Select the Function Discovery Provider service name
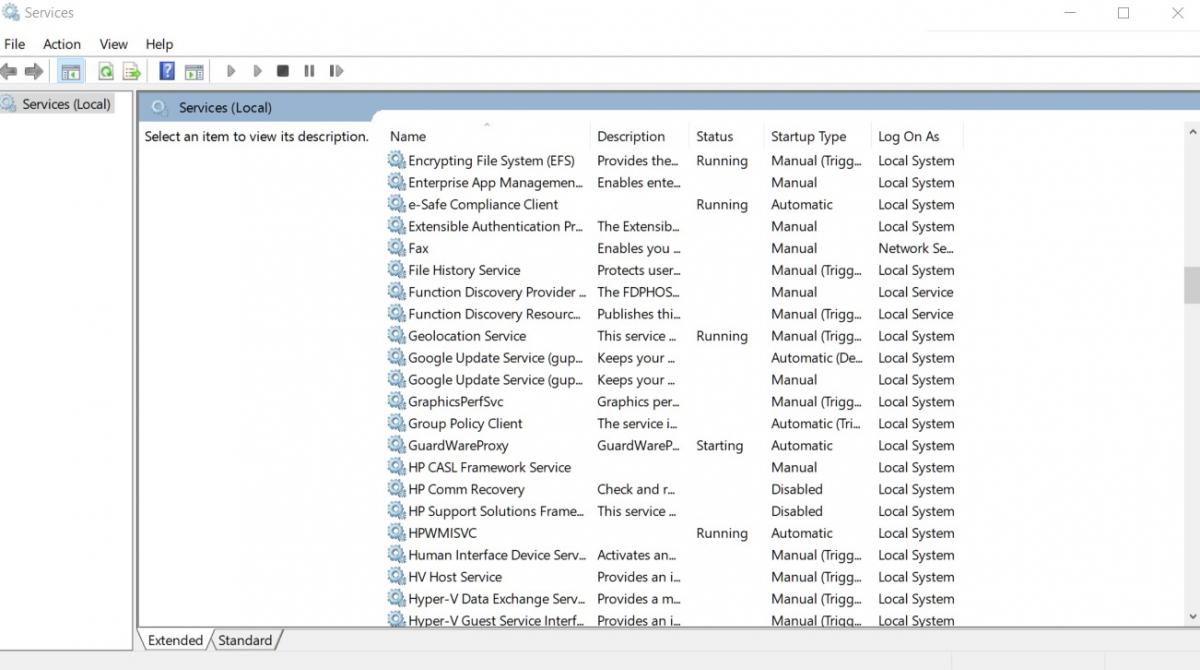 497,292
